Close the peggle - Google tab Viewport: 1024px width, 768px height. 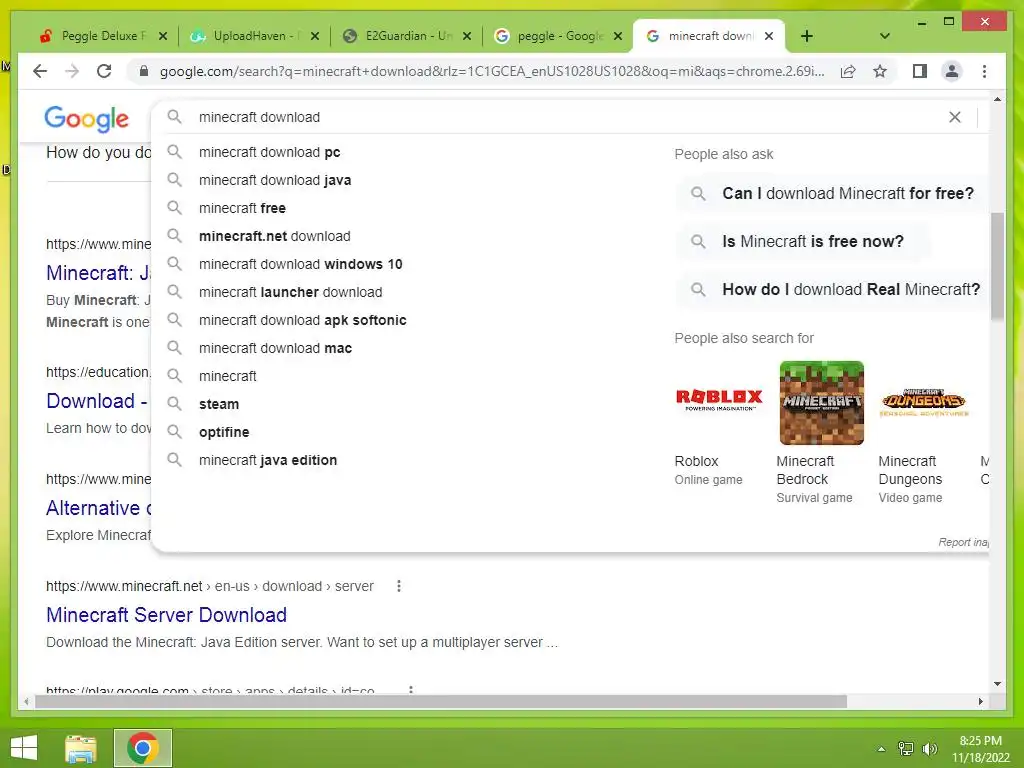tap(618, 36)
